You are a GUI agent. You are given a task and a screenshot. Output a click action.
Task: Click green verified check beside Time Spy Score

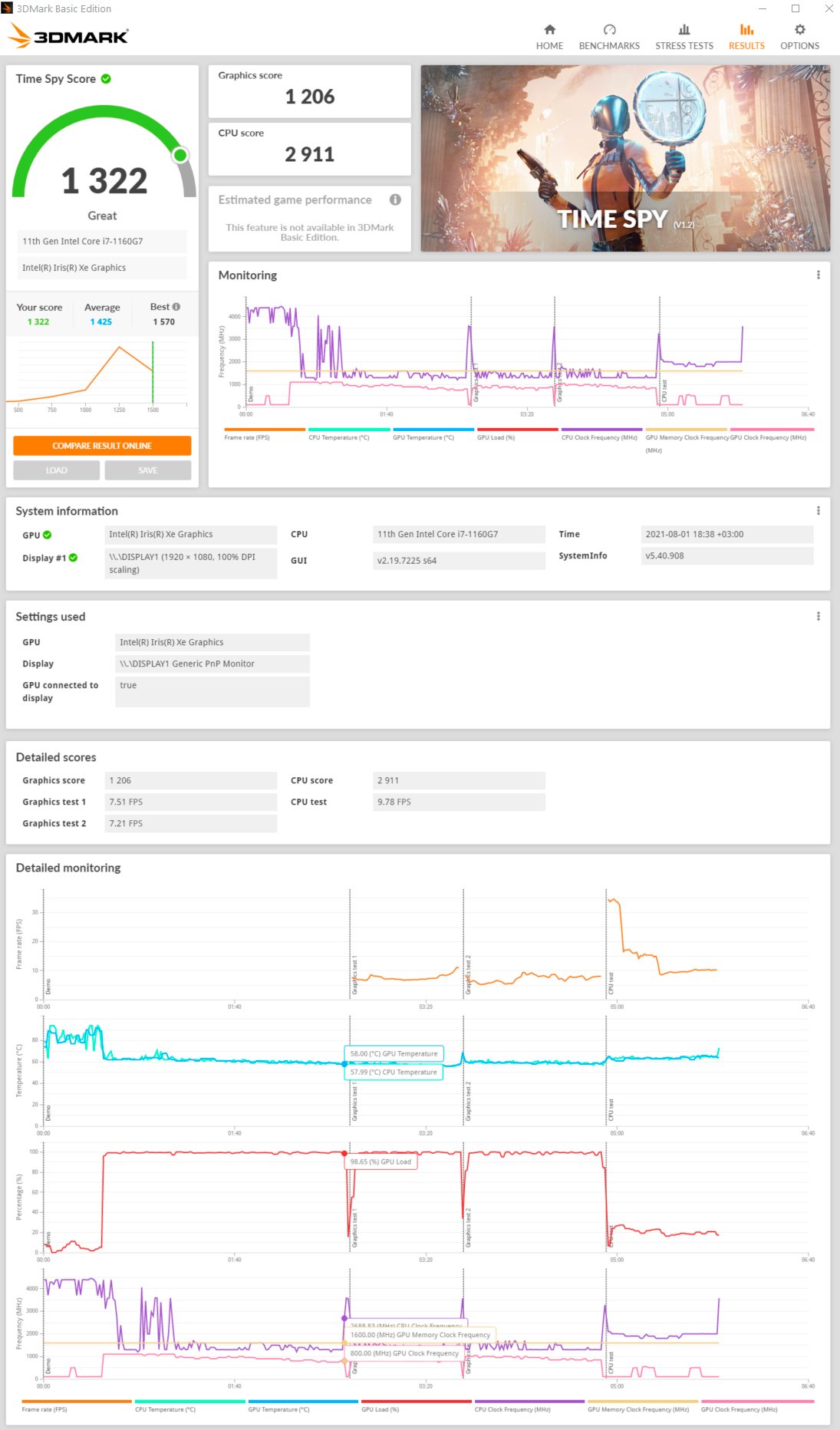click(x=106, y=78)
